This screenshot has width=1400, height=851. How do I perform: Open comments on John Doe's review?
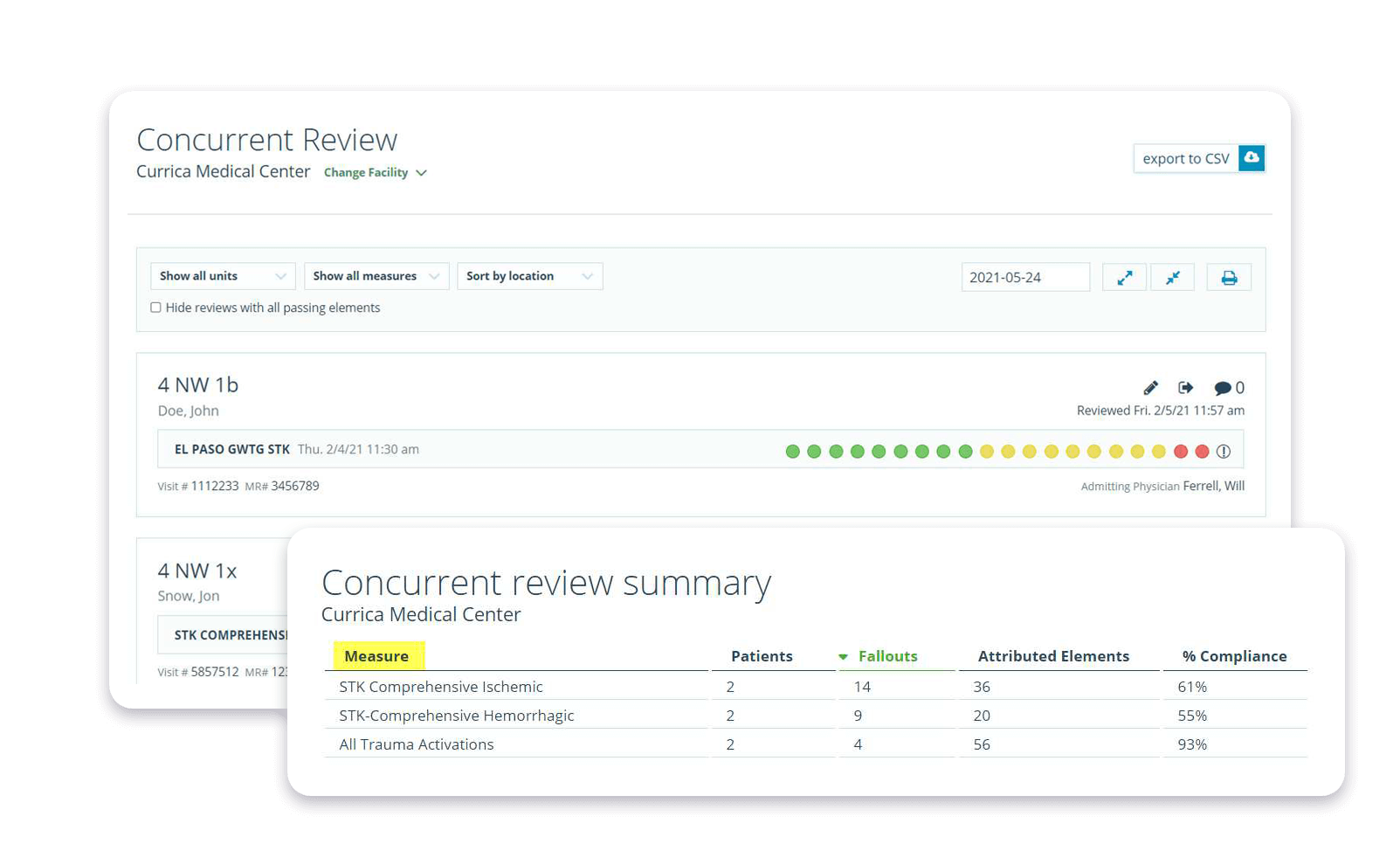[x=1222, y=387]
